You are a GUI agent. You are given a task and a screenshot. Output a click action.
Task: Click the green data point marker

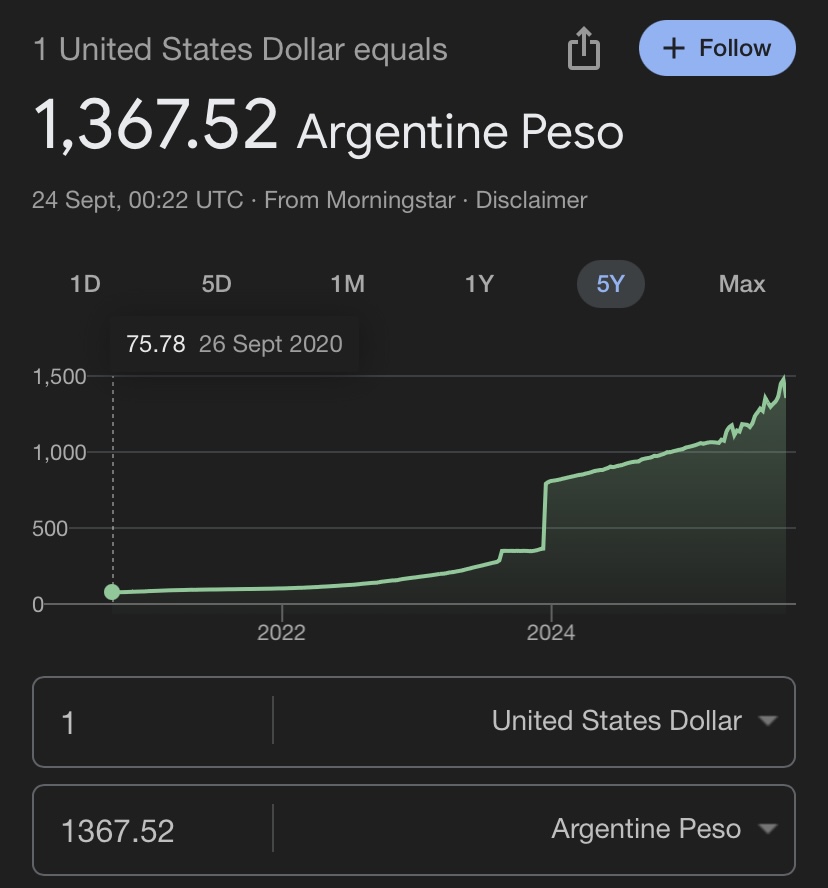pyautogui.click(x=112, y=592)
